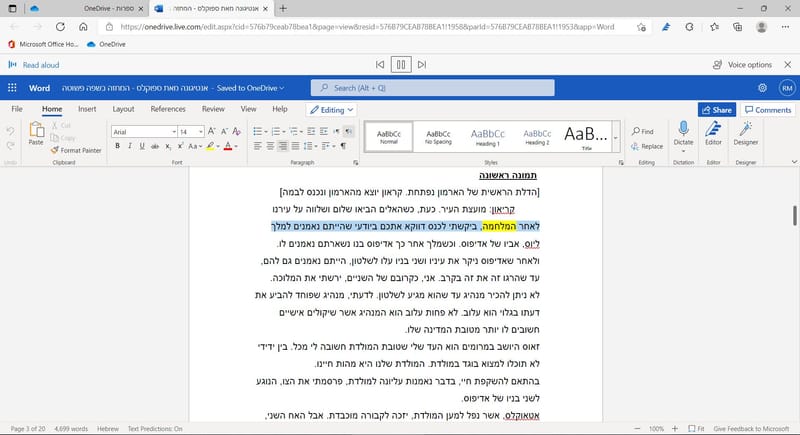Switch to the View tab
This screenshot has width=800, height=435.
248,109
